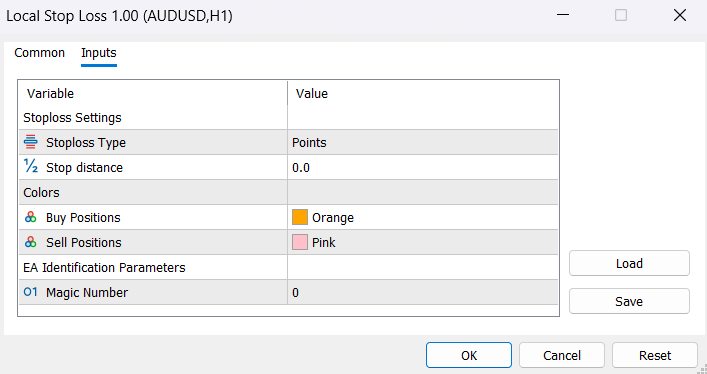
Task: Select the Sell Positions variable label
Action: 83,242
